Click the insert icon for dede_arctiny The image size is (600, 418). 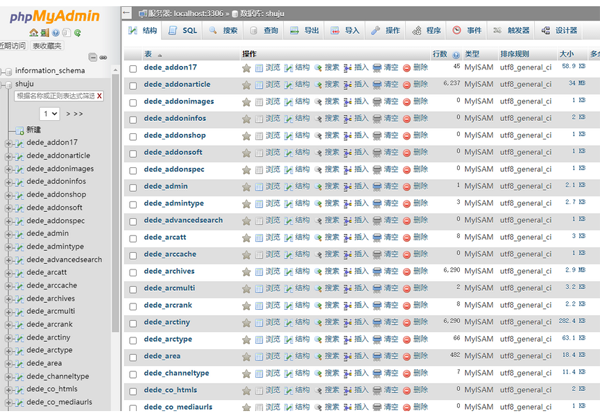click(347, 323)
